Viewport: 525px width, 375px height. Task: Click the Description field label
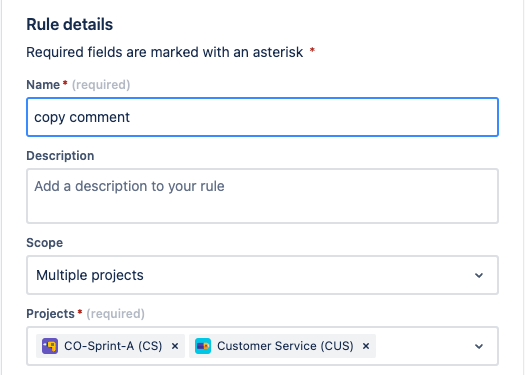[60, 156]
